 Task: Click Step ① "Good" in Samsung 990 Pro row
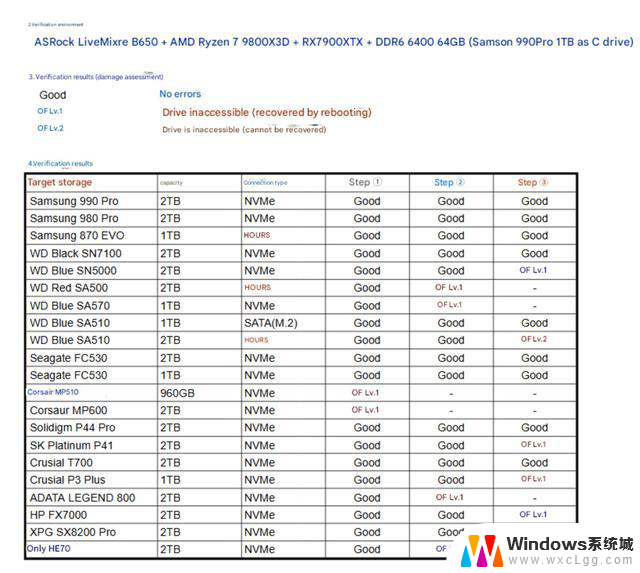click(x=367, y=201)
